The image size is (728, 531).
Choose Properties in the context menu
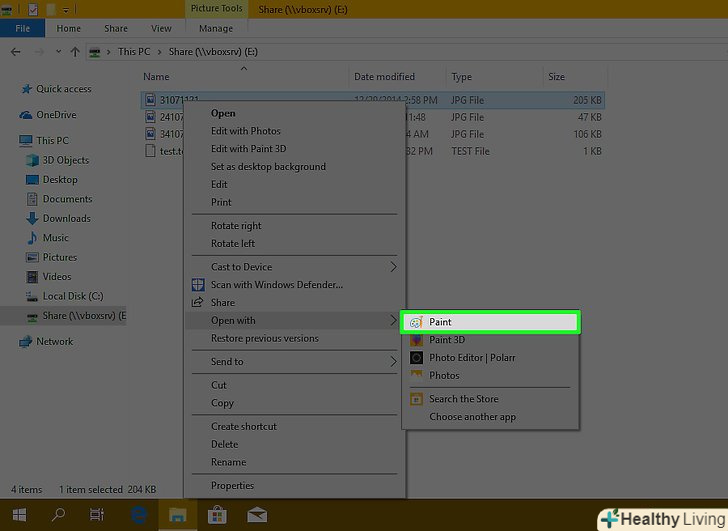[x=232, y=486]
